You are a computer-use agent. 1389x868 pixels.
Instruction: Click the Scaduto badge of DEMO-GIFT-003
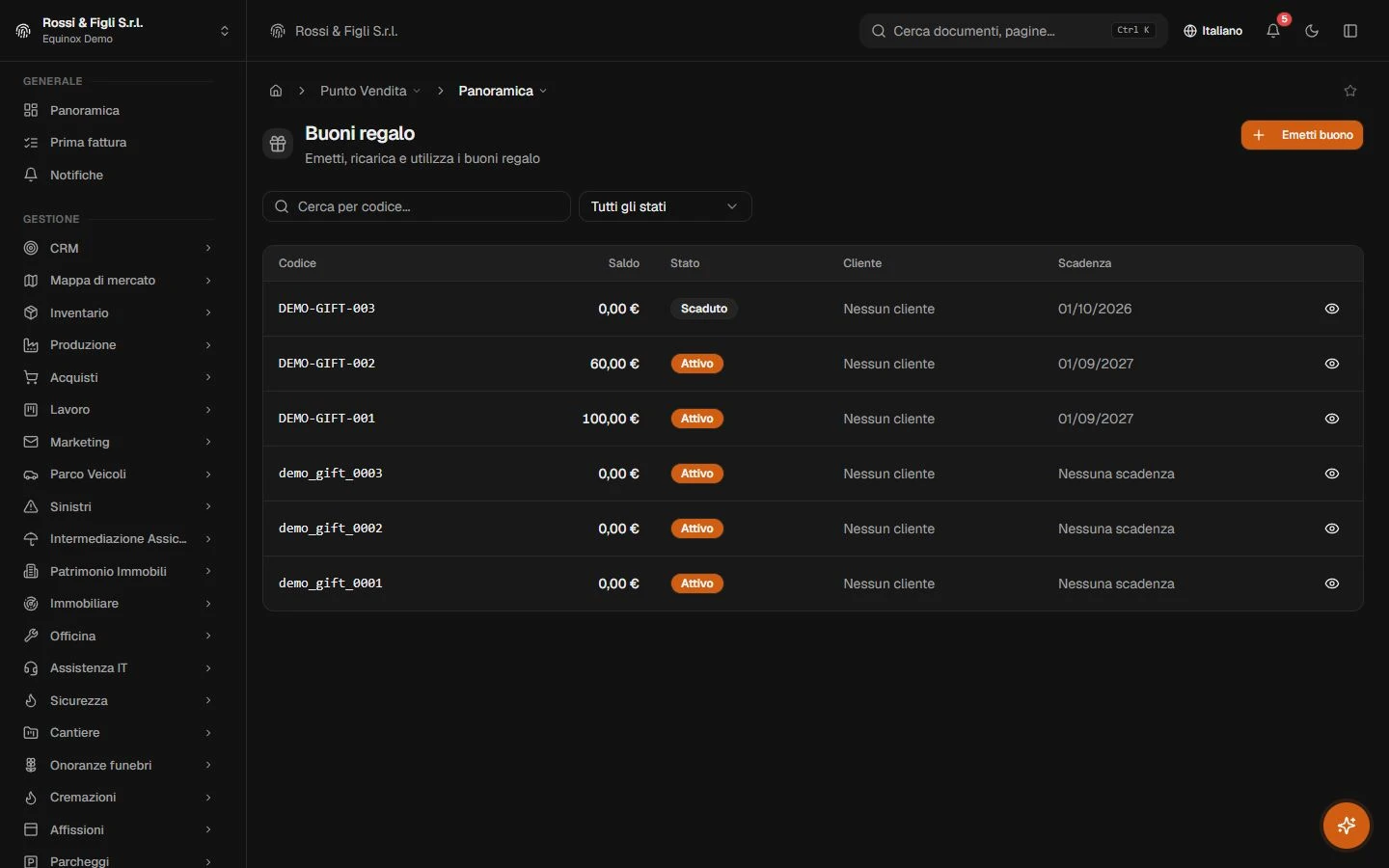[x=704, y=309]
